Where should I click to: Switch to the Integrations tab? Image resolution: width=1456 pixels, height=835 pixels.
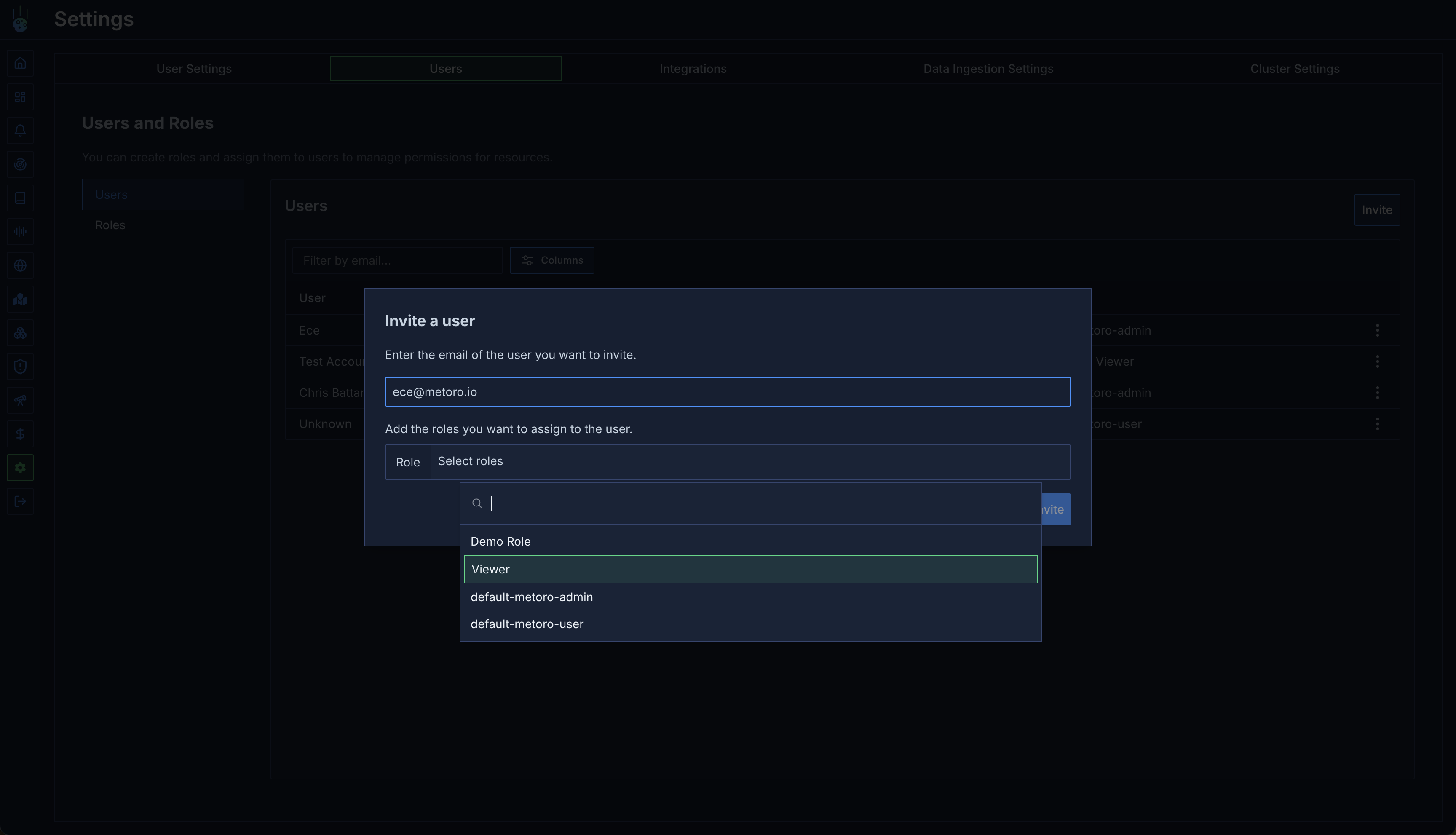[693, 69]
